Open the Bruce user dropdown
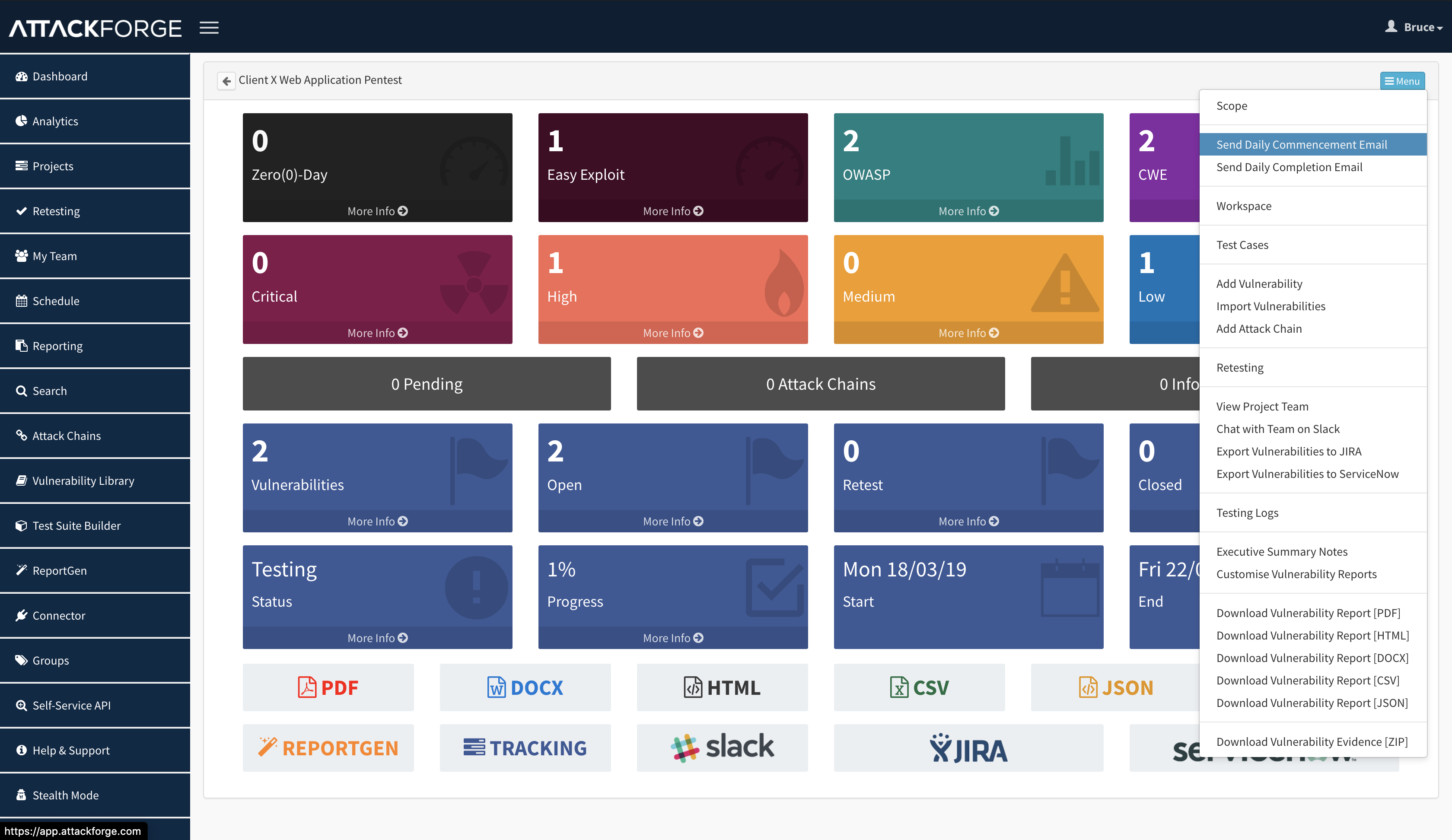This screenshot has width=1452, height=840. click(x=1414, y=27)
